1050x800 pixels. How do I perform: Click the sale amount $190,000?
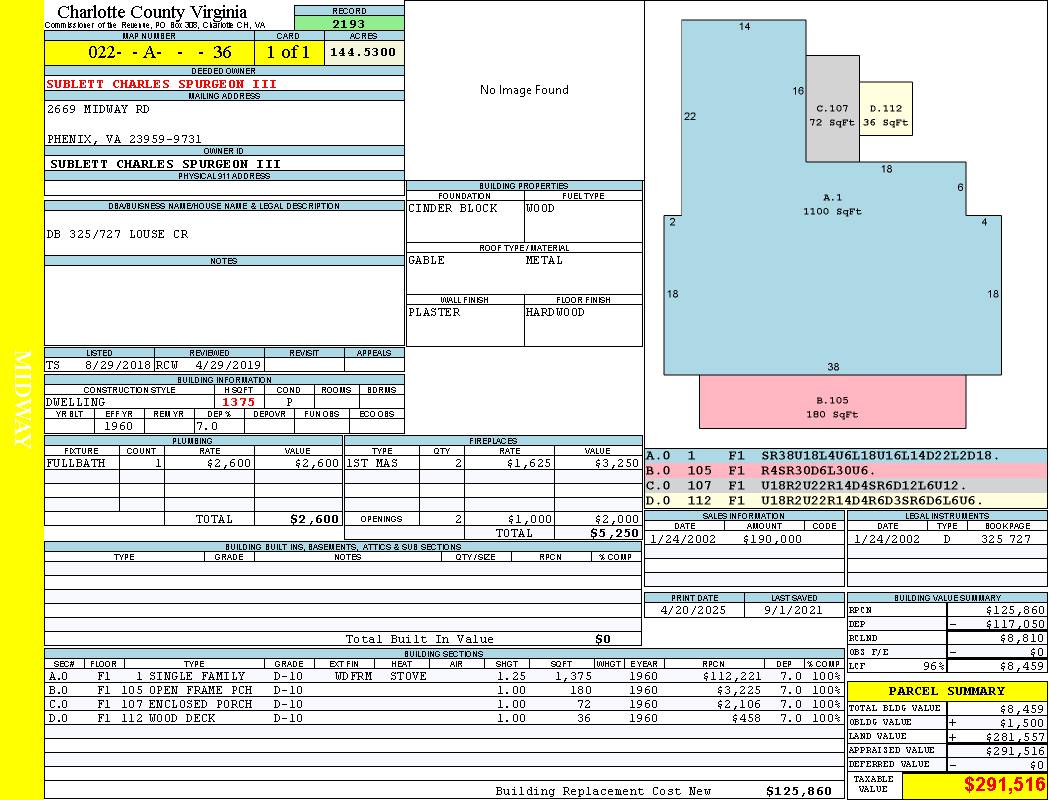pos(772,539)
